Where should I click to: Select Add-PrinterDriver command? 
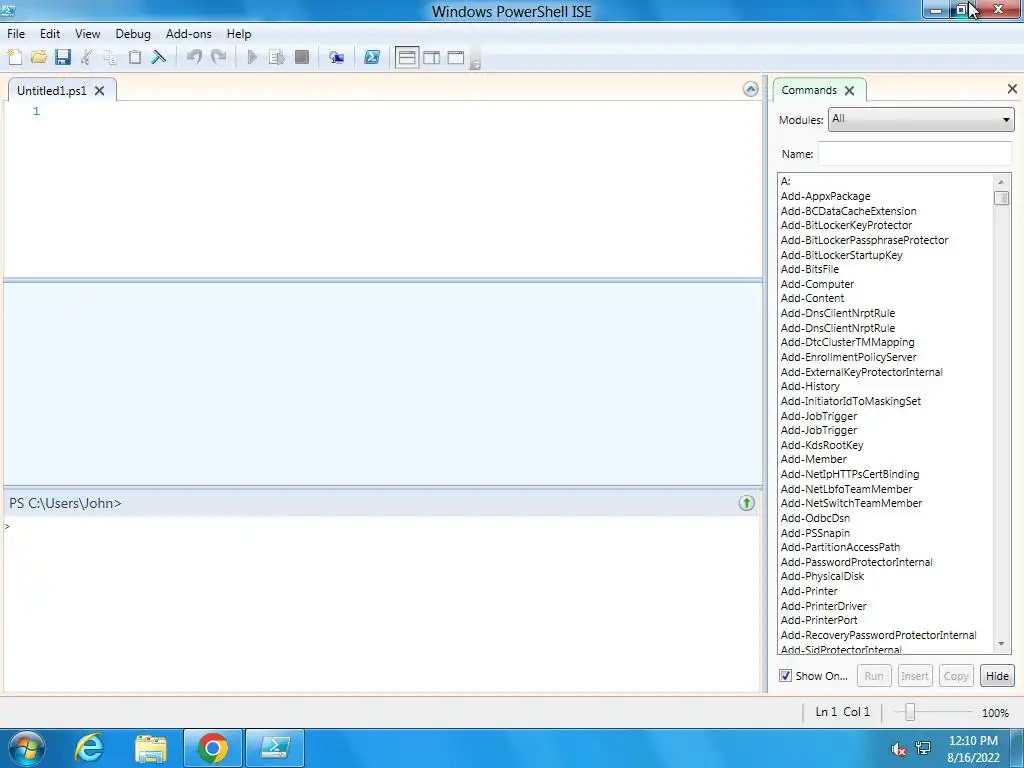click(824, 606)
